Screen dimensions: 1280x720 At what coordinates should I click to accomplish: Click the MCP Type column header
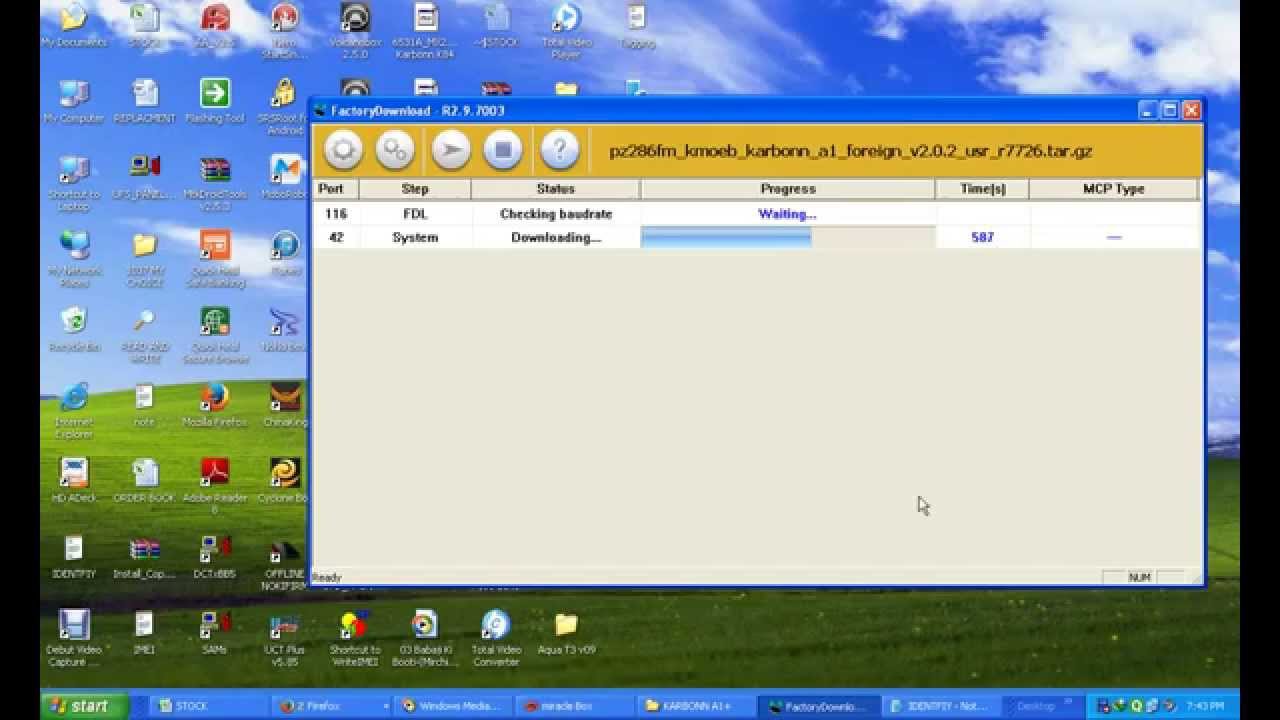[x=1113, y=189]
